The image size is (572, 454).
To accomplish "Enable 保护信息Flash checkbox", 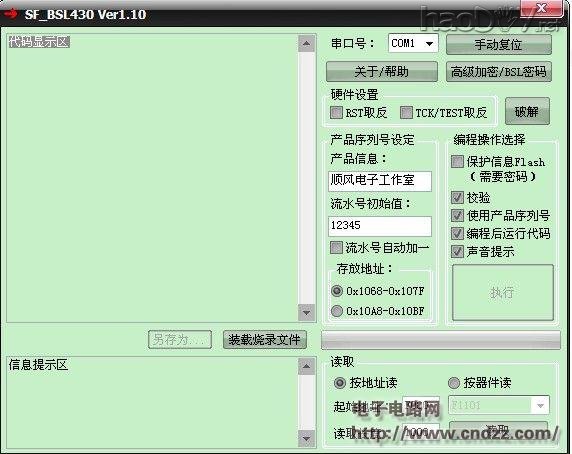I will click(457, 162).
